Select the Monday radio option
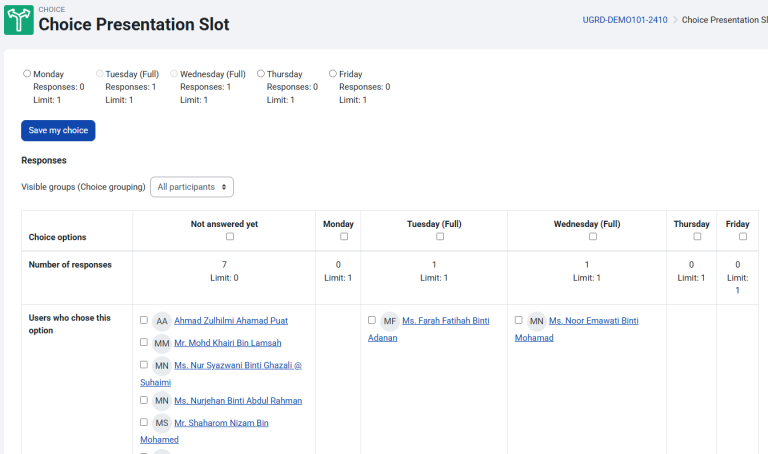The image size is (768, 454). [x=27, y=74]
